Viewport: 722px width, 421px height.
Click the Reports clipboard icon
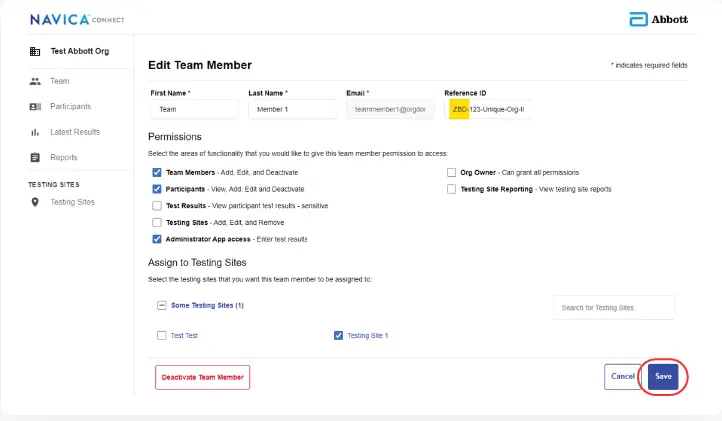tap(35, 157)
